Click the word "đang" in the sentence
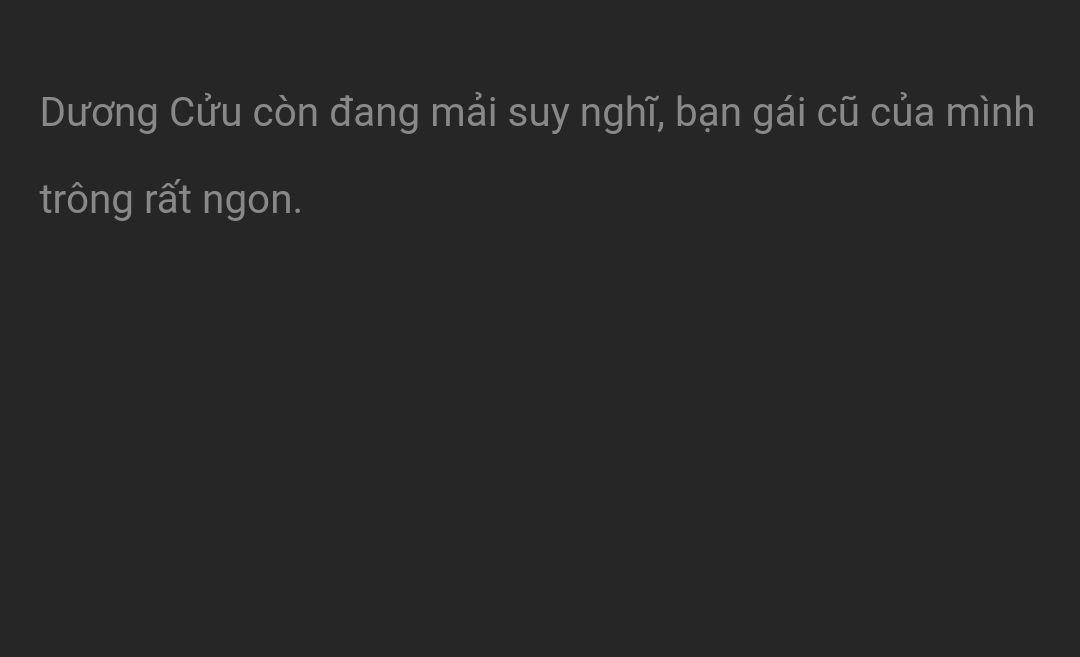This screenshot has width=1080, height=657. pyautogui.click(x=374, y=113)
